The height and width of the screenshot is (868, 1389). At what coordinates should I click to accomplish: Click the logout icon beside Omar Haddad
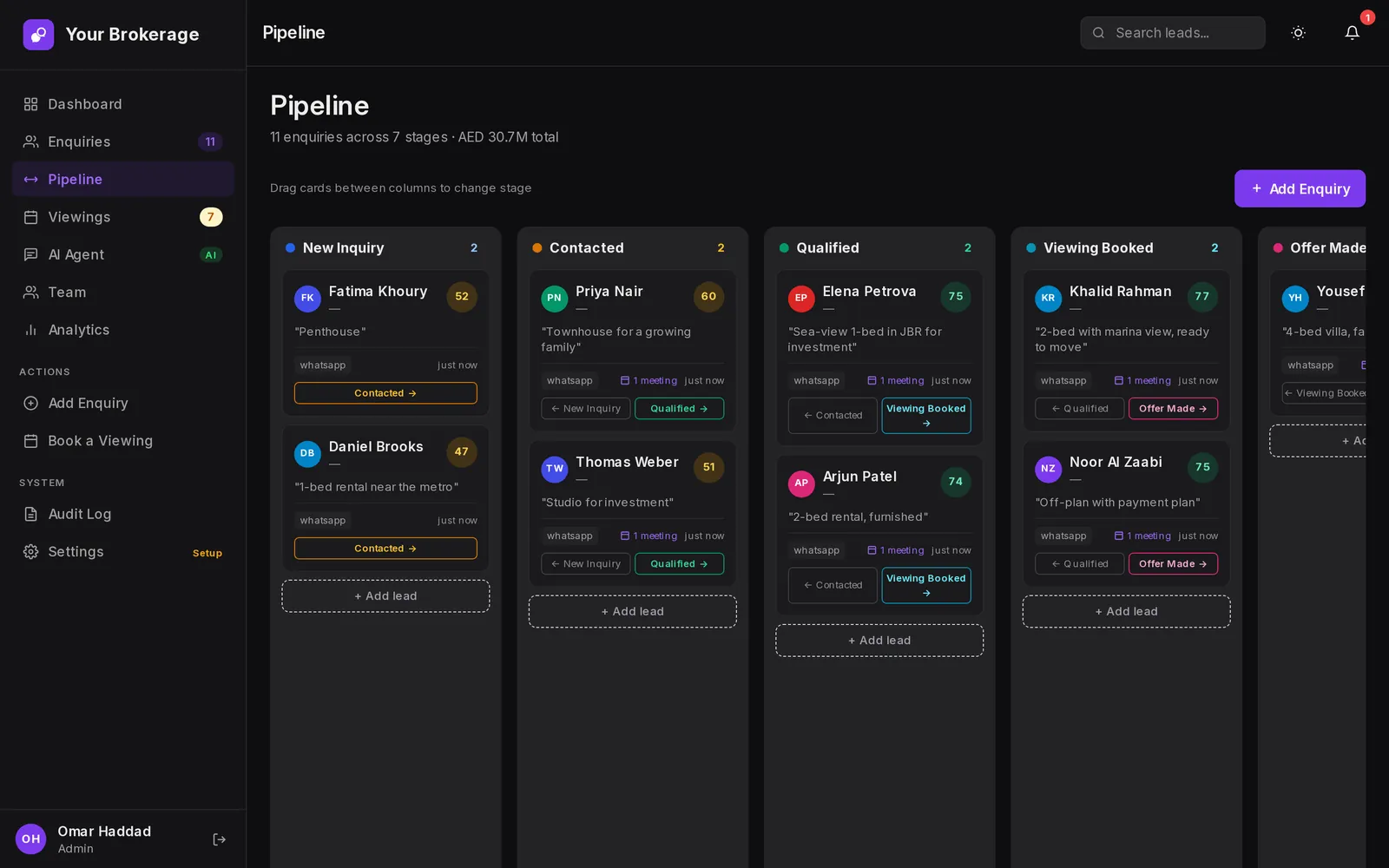[220, 839]
